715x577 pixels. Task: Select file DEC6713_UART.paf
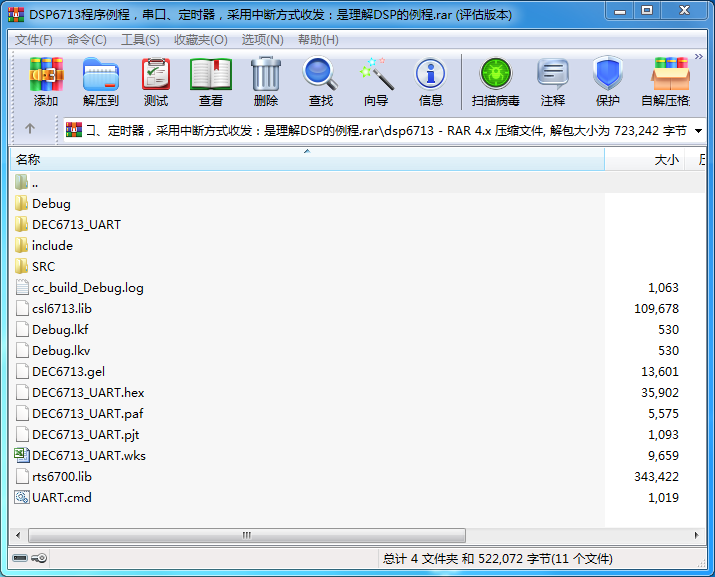(79, 413)
